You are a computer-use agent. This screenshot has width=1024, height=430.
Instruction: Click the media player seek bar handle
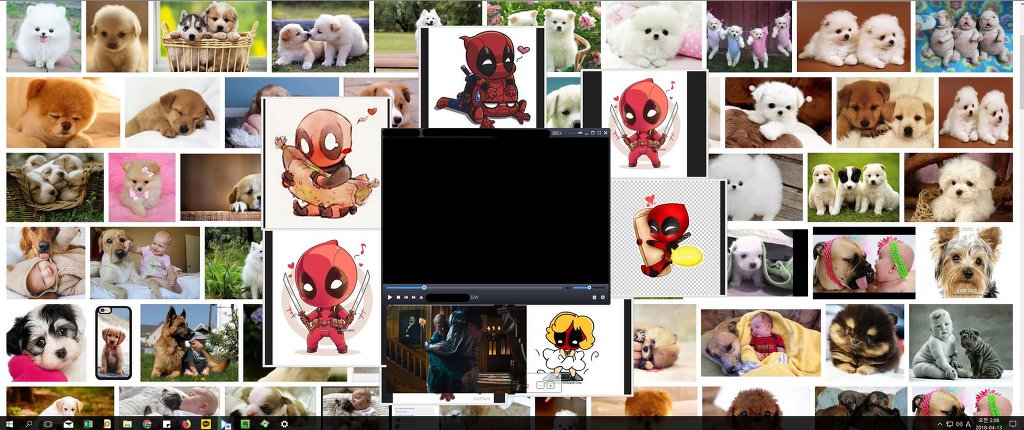[x=424, y=288]
